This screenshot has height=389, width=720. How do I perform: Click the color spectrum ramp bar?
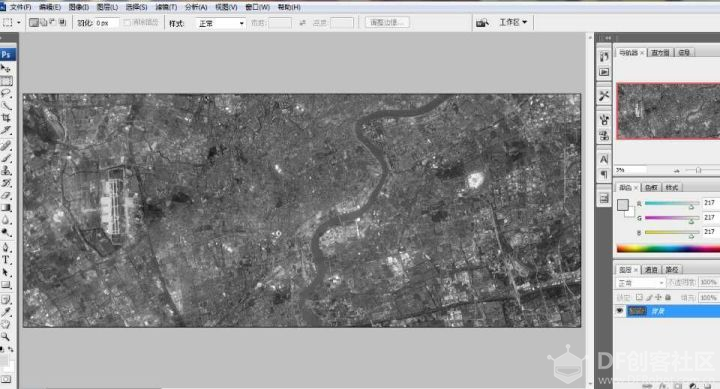[668, 248]
